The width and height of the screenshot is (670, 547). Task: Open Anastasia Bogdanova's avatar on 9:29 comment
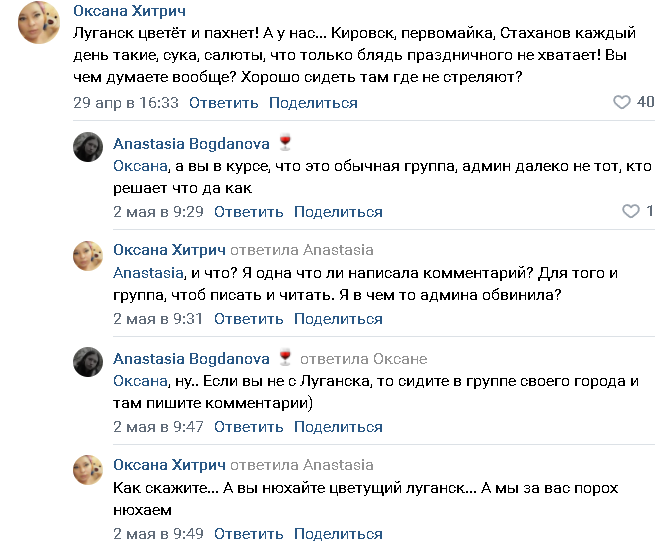click(x=88, y=148)
